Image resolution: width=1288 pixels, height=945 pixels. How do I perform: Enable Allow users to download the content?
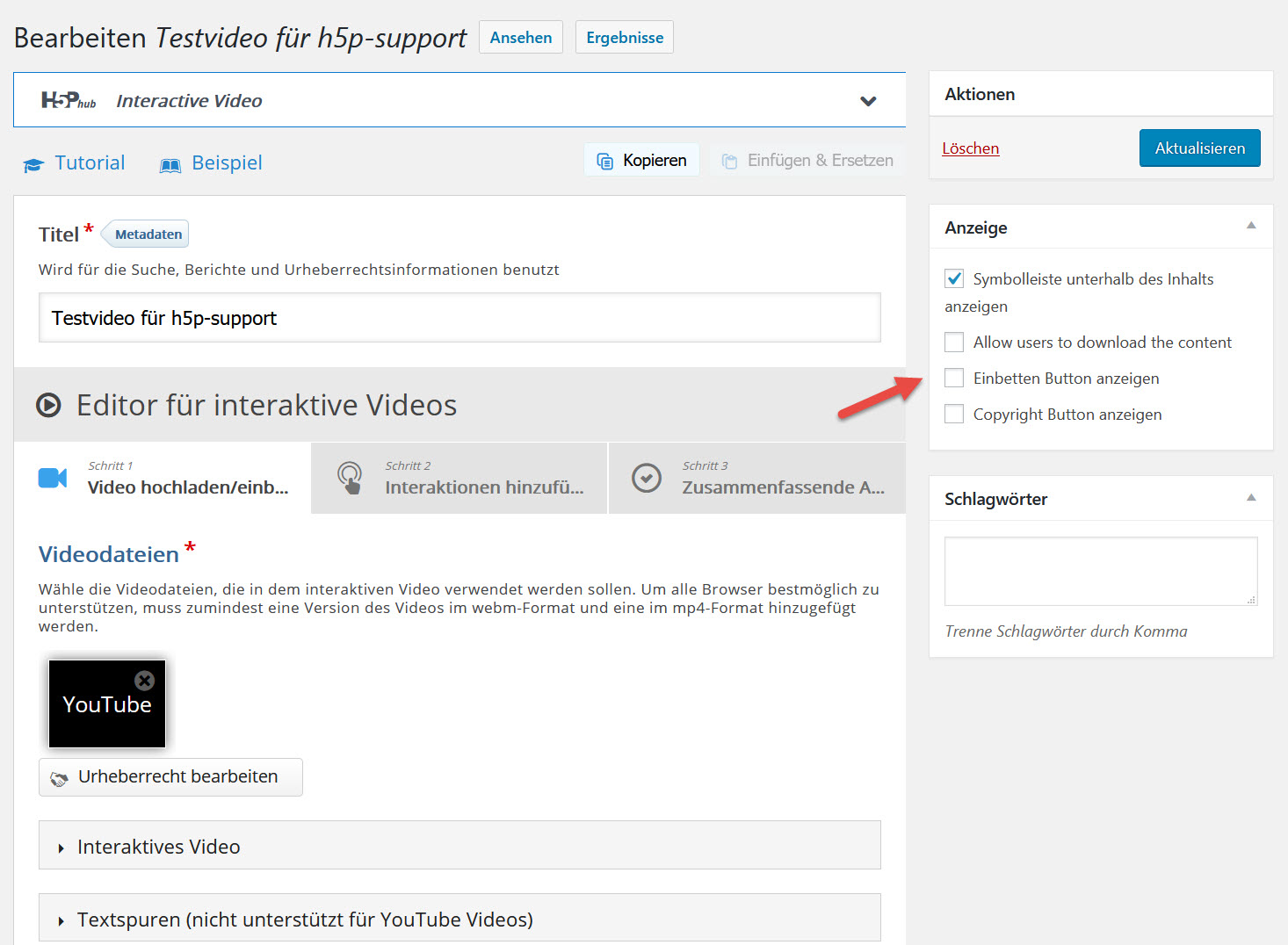954,342
